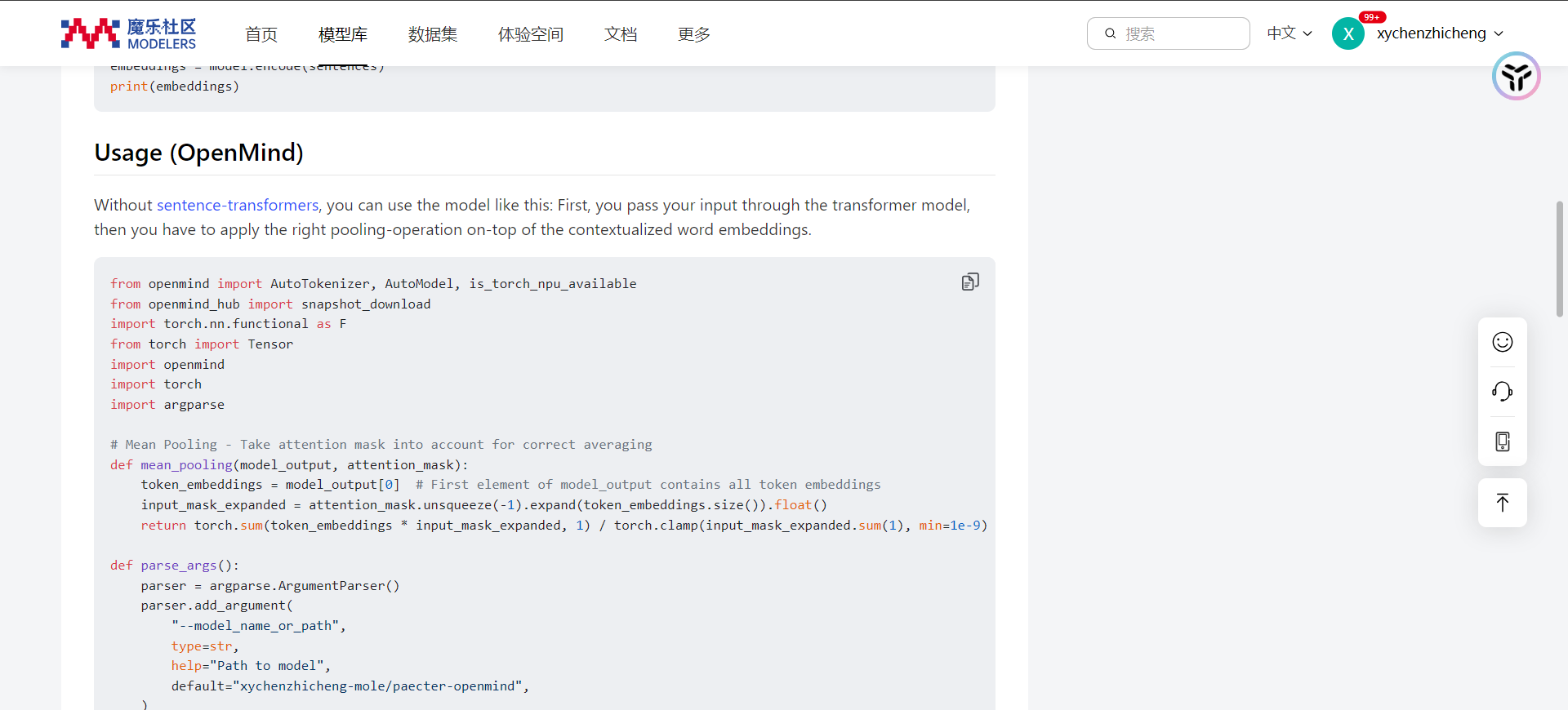Click the 'print(embeddings)' code line
The image size is (1568, 710).
pyautogui.click(x=175, y=86)
